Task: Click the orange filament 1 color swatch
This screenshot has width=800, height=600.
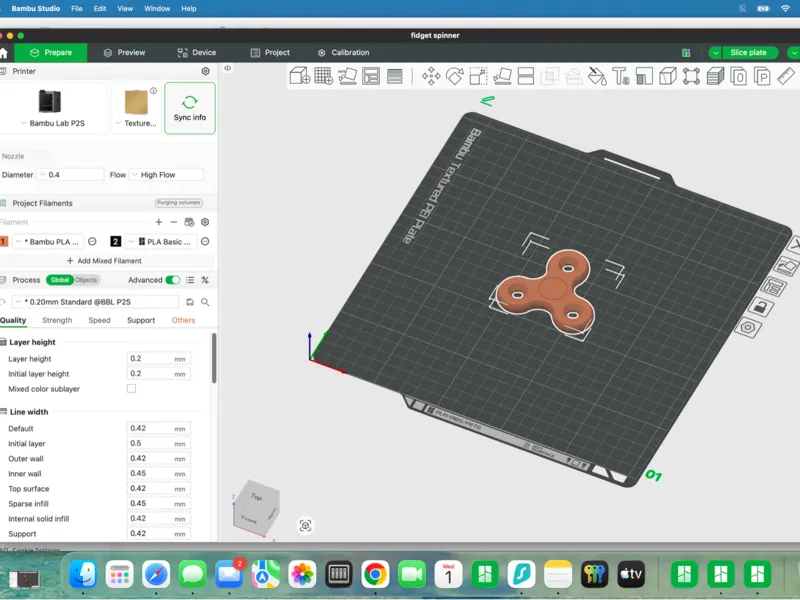Action: click(4, 241)
